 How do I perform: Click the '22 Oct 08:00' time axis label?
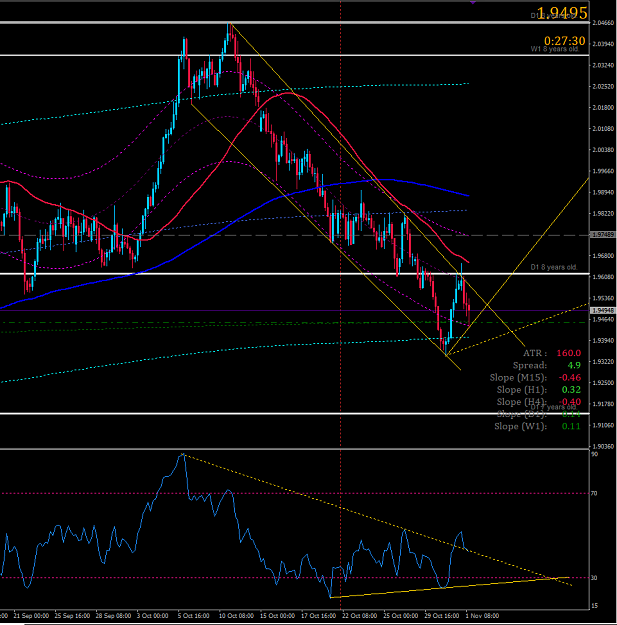(360, 616)
